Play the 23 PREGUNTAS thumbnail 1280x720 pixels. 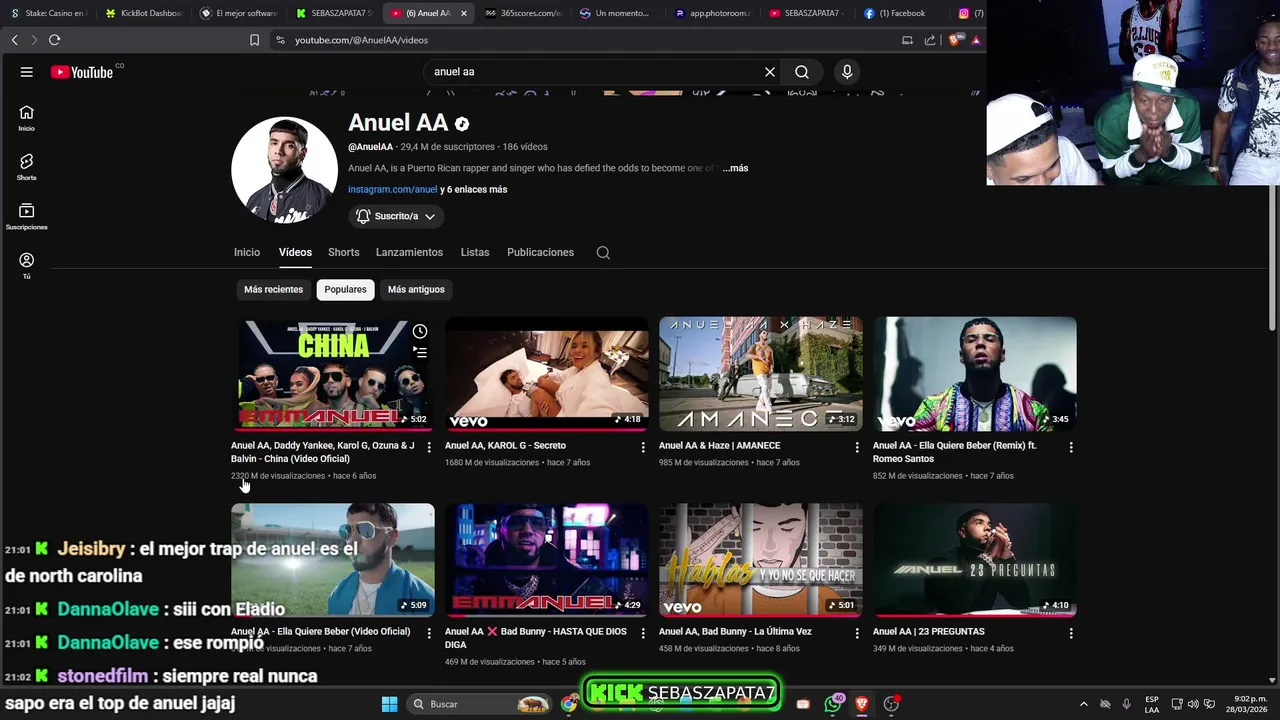[x=974, y=560]
